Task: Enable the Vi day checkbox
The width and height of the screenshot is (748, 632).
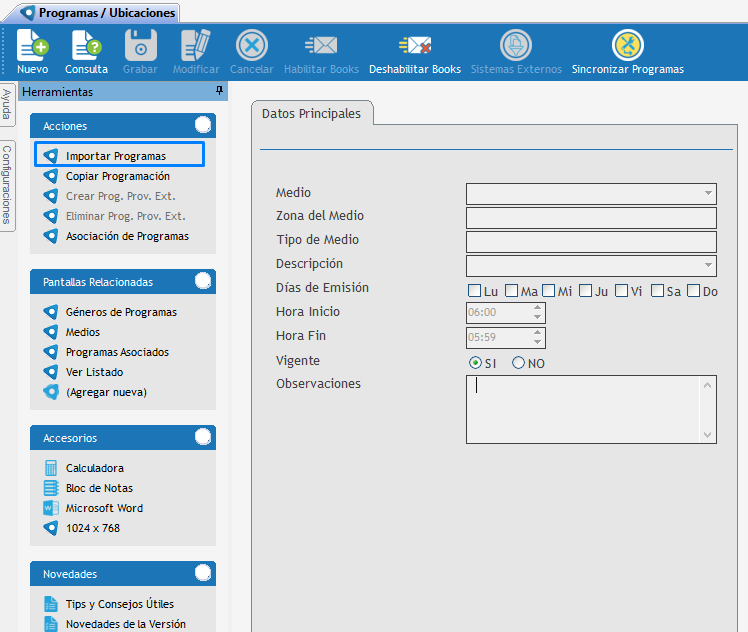Action: pyautogui.click(x=621, y=291)
